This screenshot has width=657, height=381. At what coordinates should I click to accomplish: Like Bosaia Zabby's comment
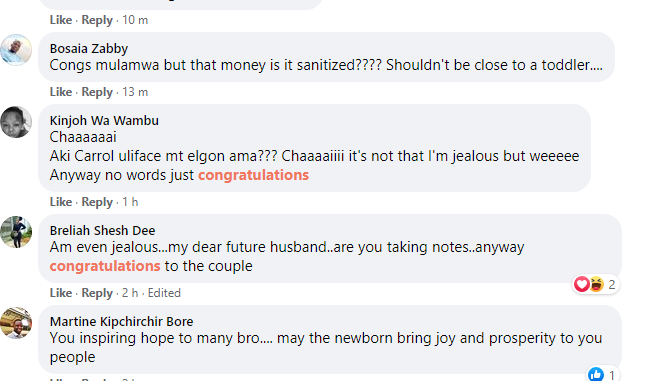coord(61,92)
